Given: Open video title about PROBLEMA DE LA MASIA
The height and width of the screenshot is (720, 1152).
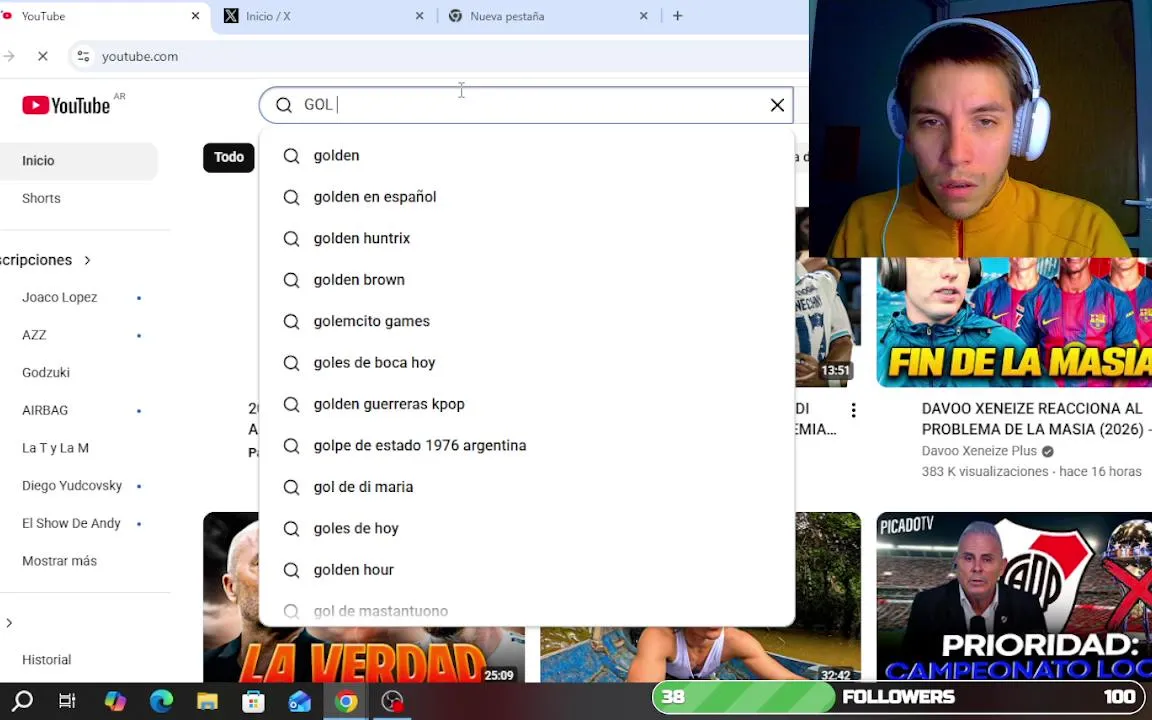Looking at the screenshot, I should point(1036,419).
